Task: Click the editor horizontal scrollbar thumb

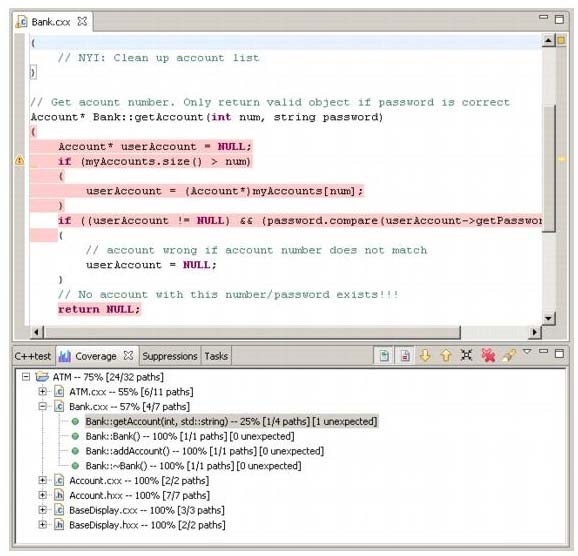Action: tap(252, 332)
